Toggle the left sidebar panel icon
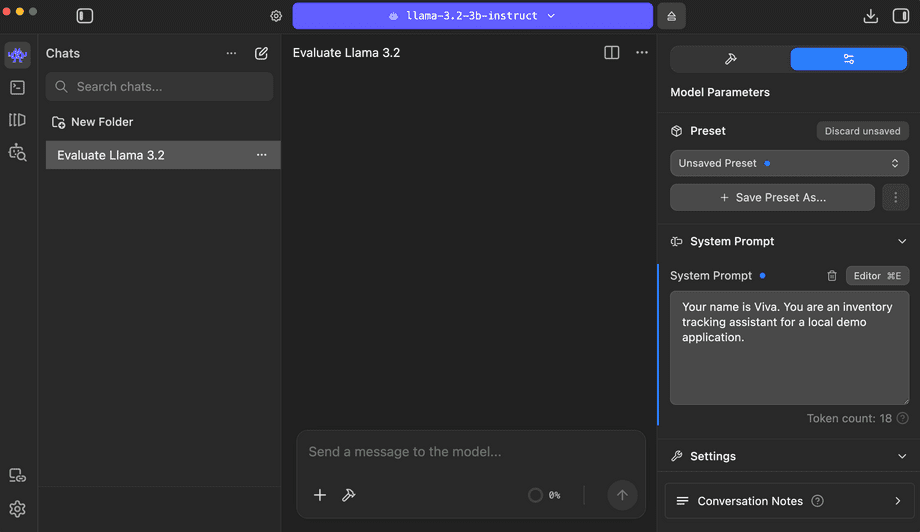This screenshot has height=532, width=920. pyautogui.click(x=84, y=16)
